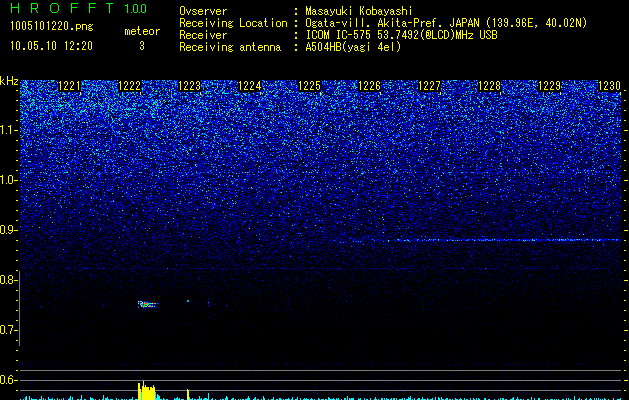Click the meteor count value 3

click(x=142, y=46)
